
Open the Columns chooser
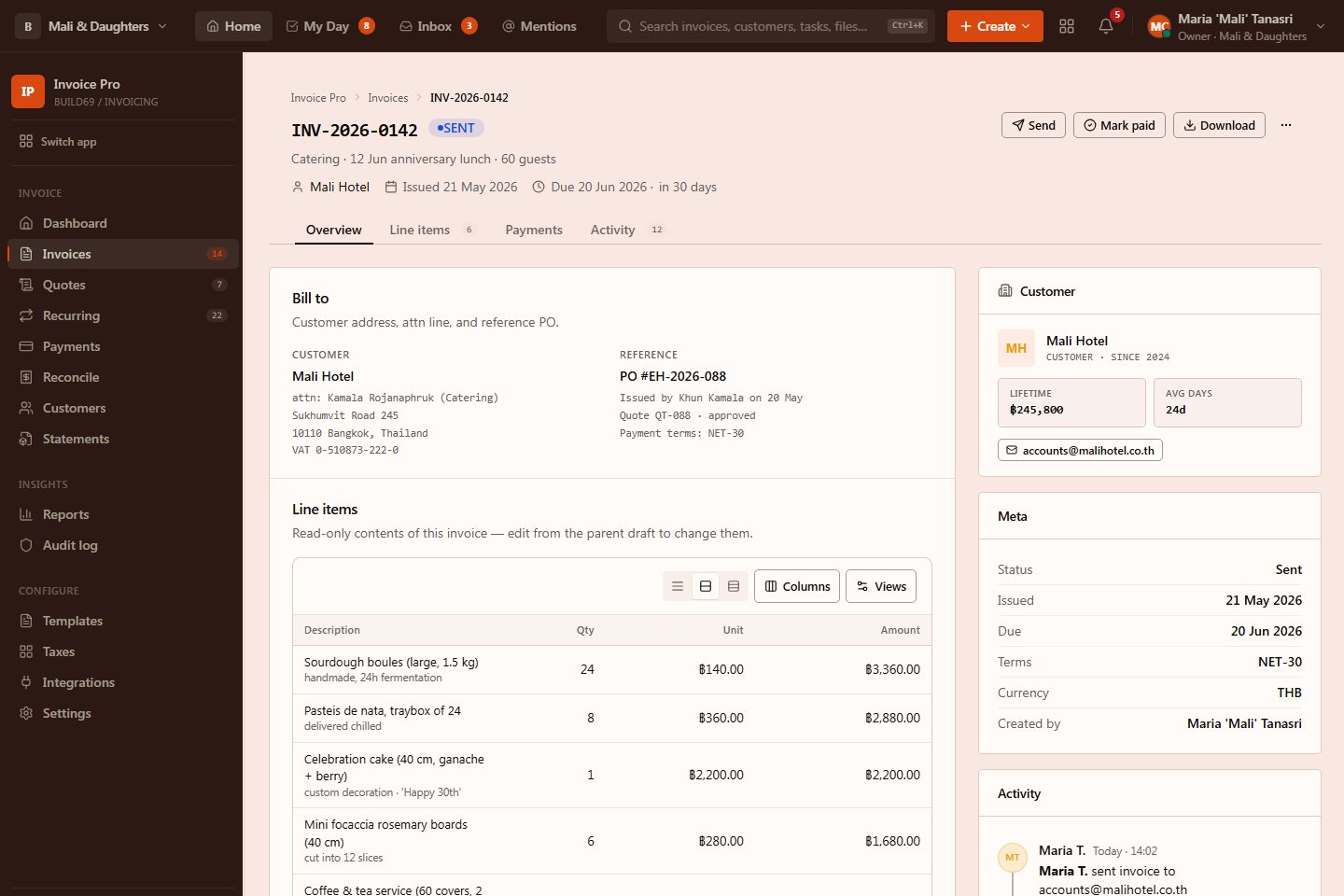[x=797, y=586]
